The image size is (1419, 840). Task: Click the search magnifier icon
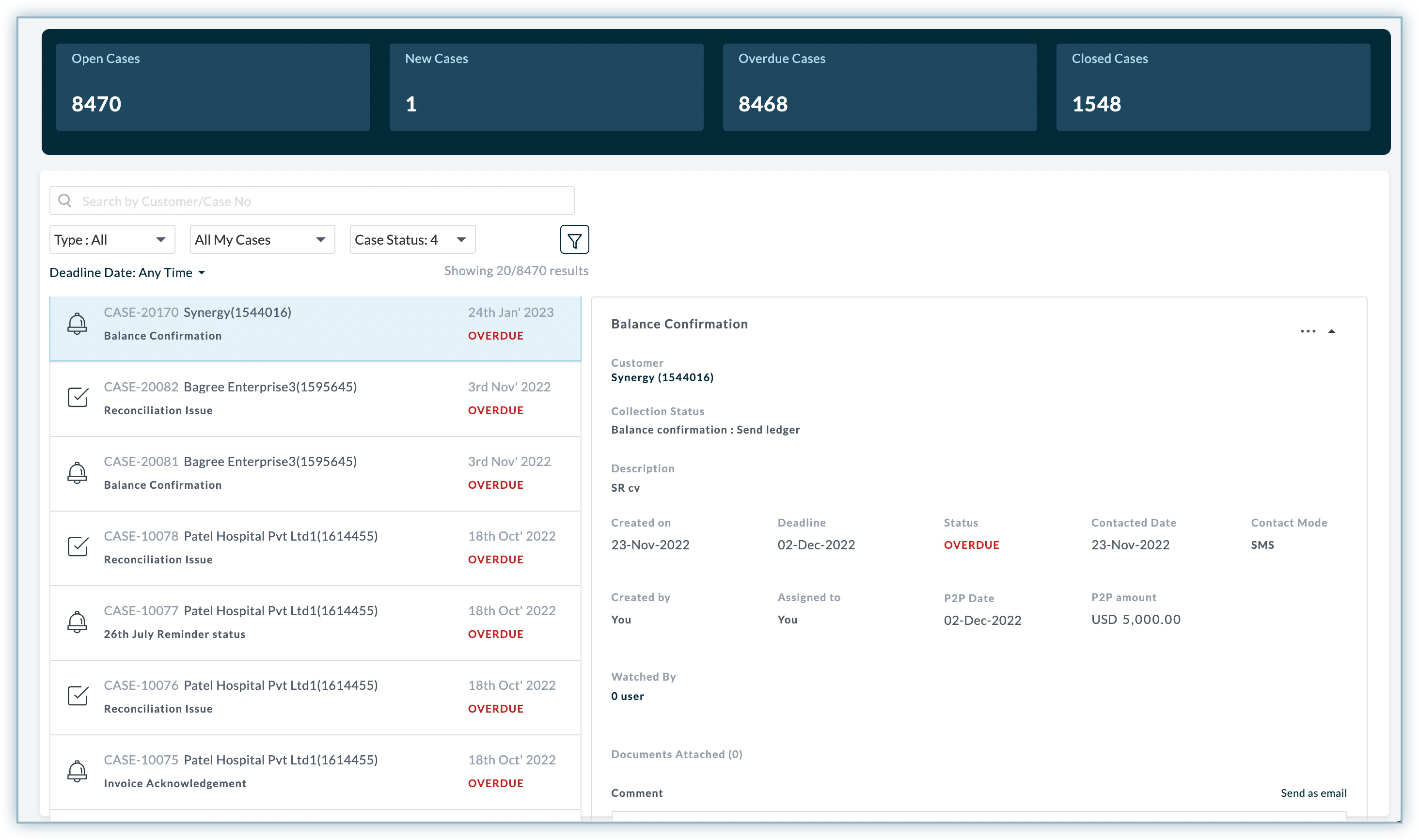[x=65, y=201]
